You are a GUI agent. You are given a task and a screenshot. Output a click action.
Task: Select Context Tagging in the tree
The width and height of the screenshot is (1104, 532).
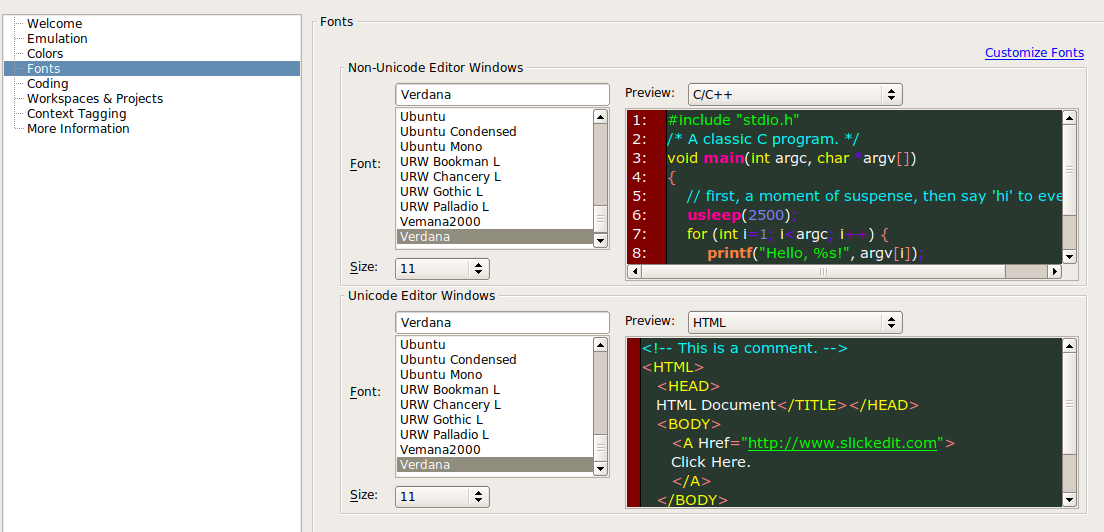(x=77, y=113)
